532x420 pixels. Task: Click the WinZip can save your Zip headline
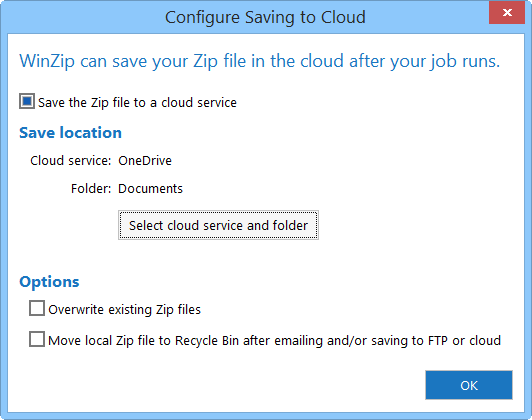pyautogui.click(x=260, y=61)
